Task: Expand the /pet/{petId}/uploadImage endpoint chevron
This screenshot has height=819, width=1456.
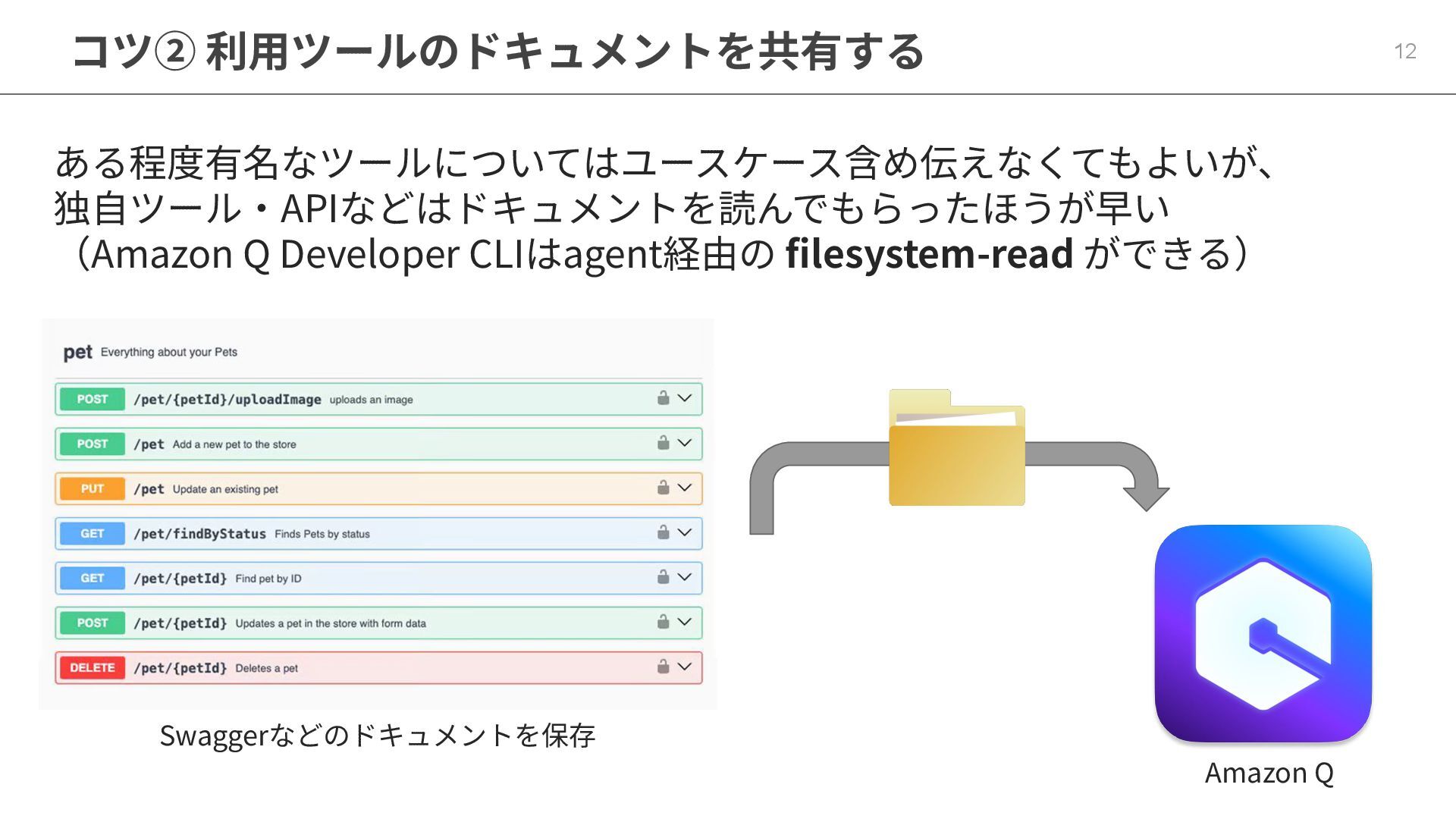Action: [x=685, y=398]
